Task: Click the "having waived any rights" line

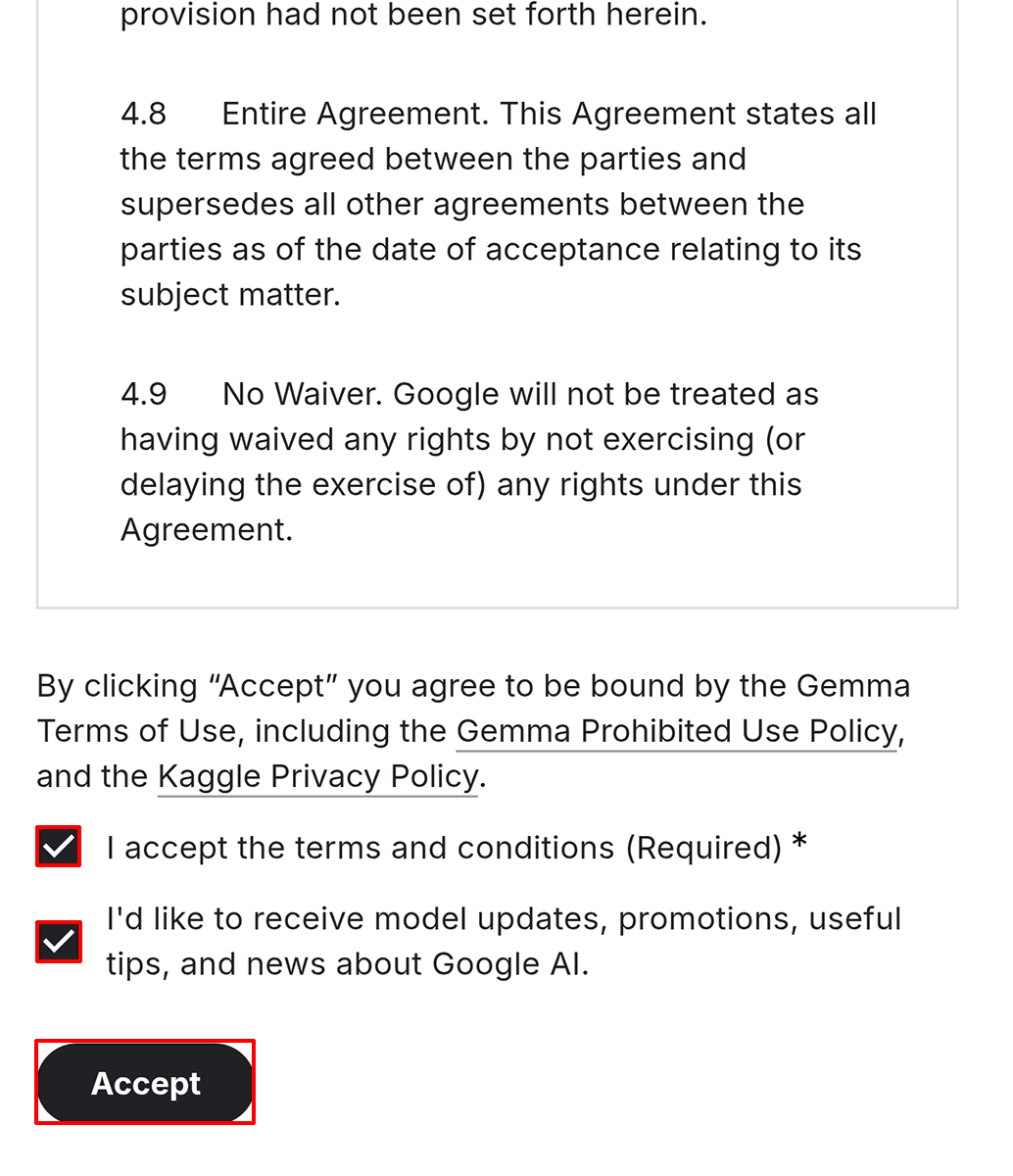Action: [462, 439]
